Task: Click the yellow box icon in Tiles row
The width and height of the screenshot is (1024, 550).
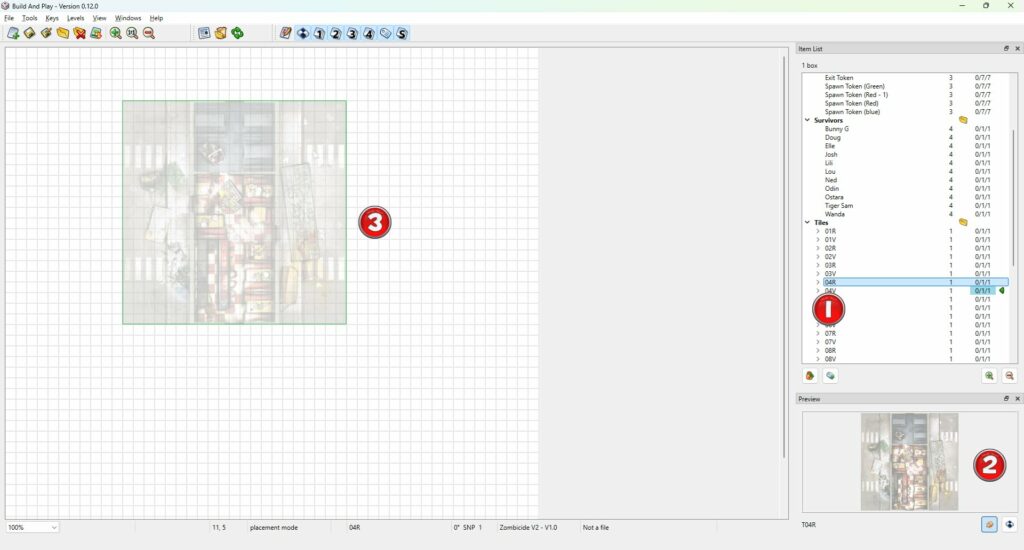Action: click(x=963, y=223)
